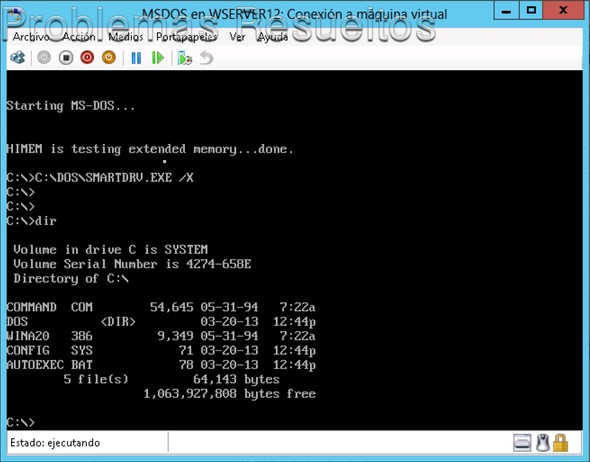Open the Ayuda menu
Screen dimensions: 590x462
point(273,37)
